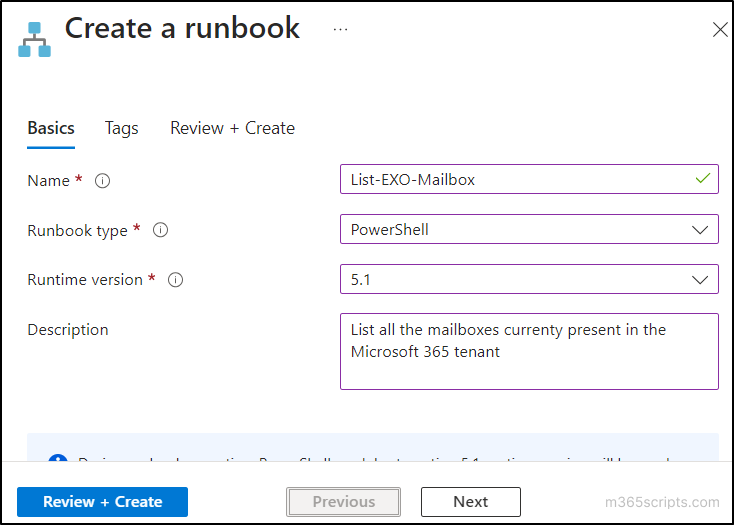The width and height of the screenshot is (734, 525).
Task: Show info tooltip for Runbook type
Action: [x=161, y=230]
